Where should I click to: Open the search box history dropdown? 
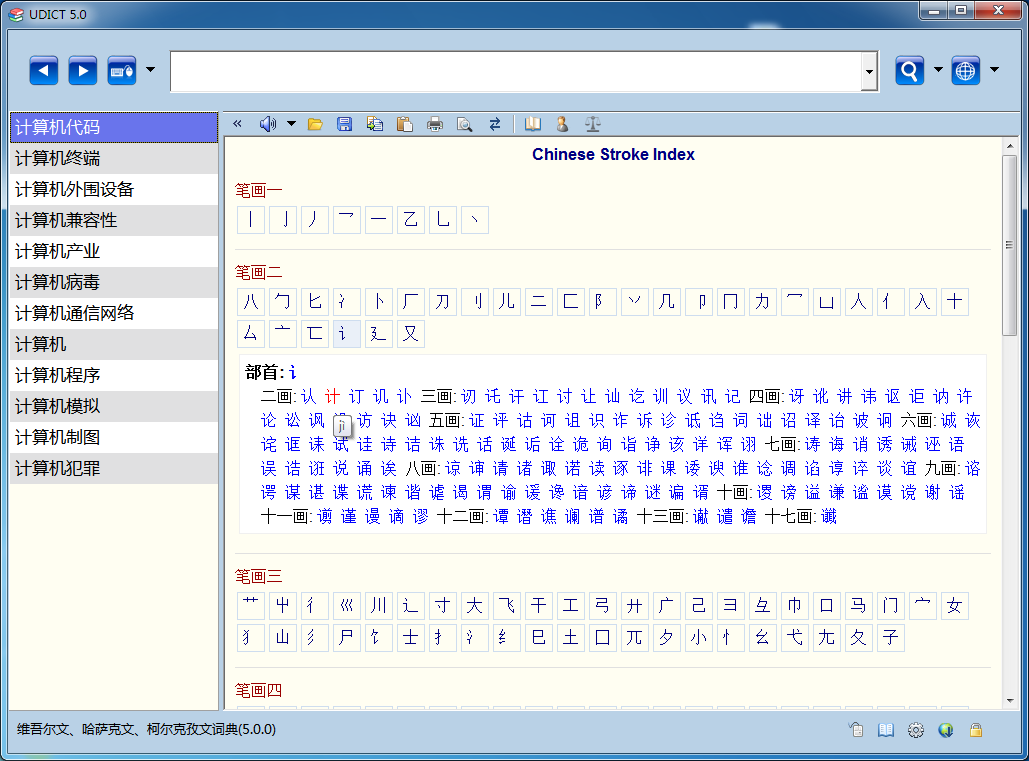coord(869,71)
